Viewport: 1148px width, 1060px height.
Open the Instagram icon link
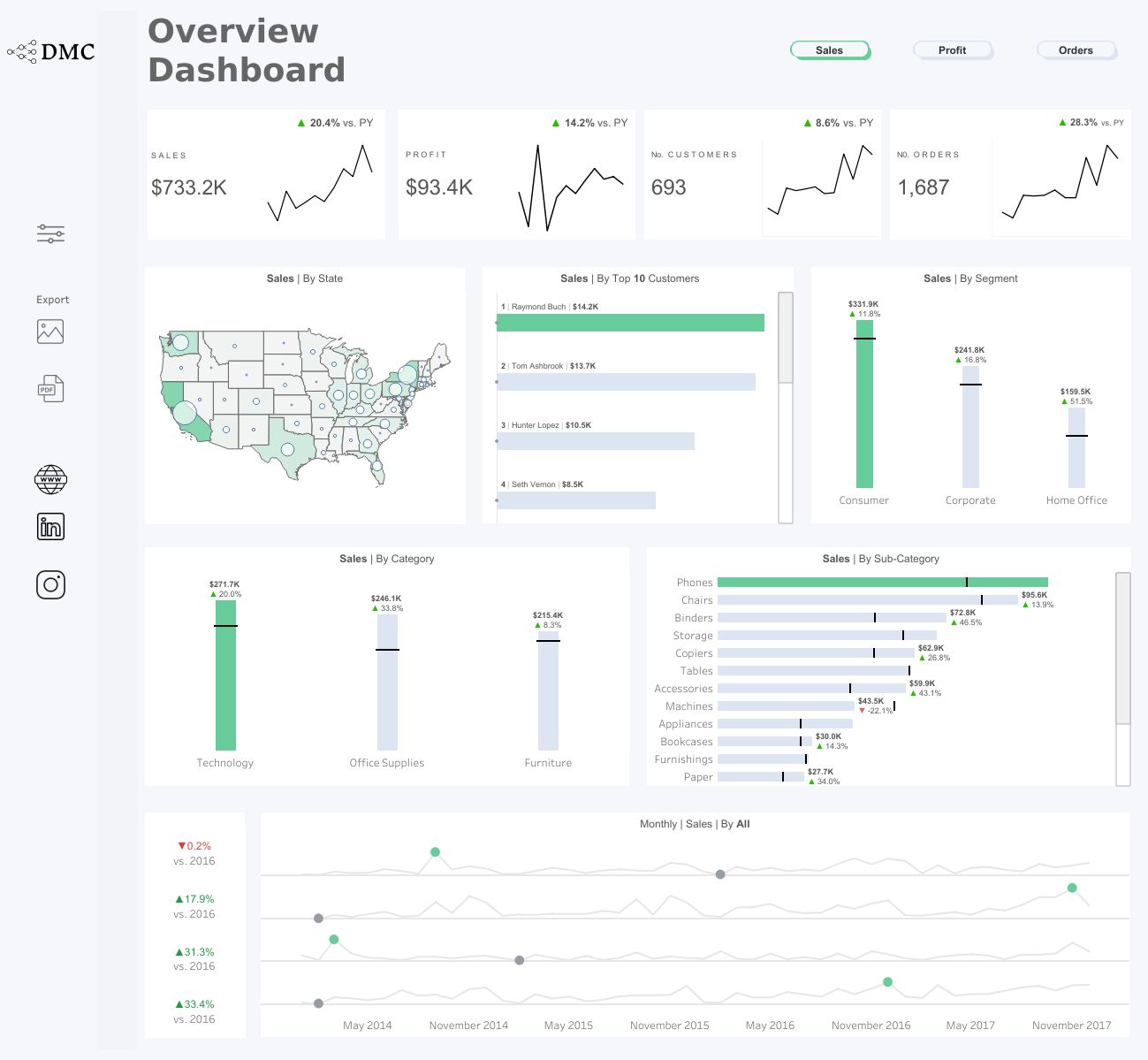[50, 584]
